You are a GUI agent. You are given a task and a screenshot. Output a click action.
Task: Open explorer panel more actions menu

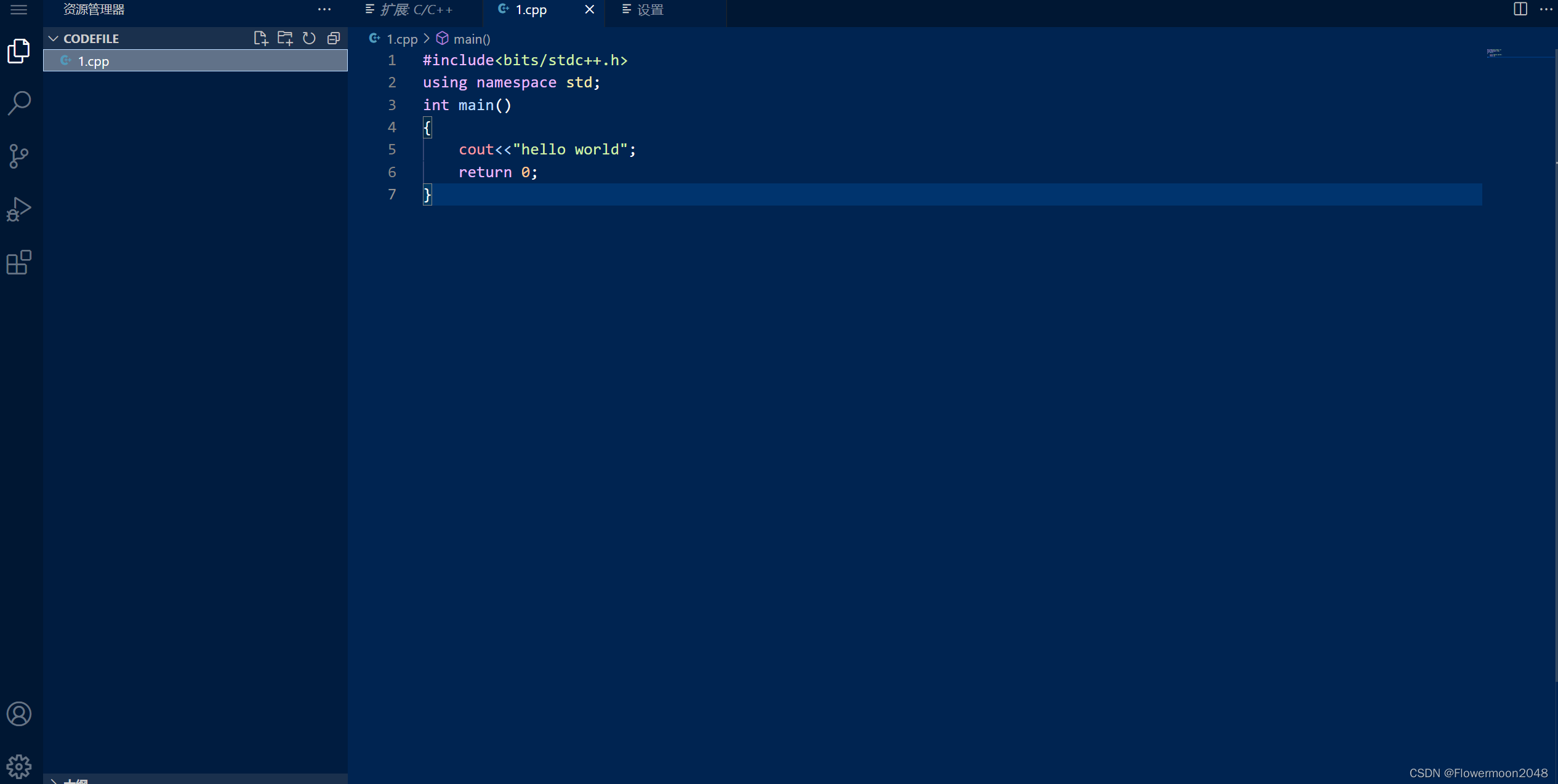pyautogui.click(x=324, y=9)
